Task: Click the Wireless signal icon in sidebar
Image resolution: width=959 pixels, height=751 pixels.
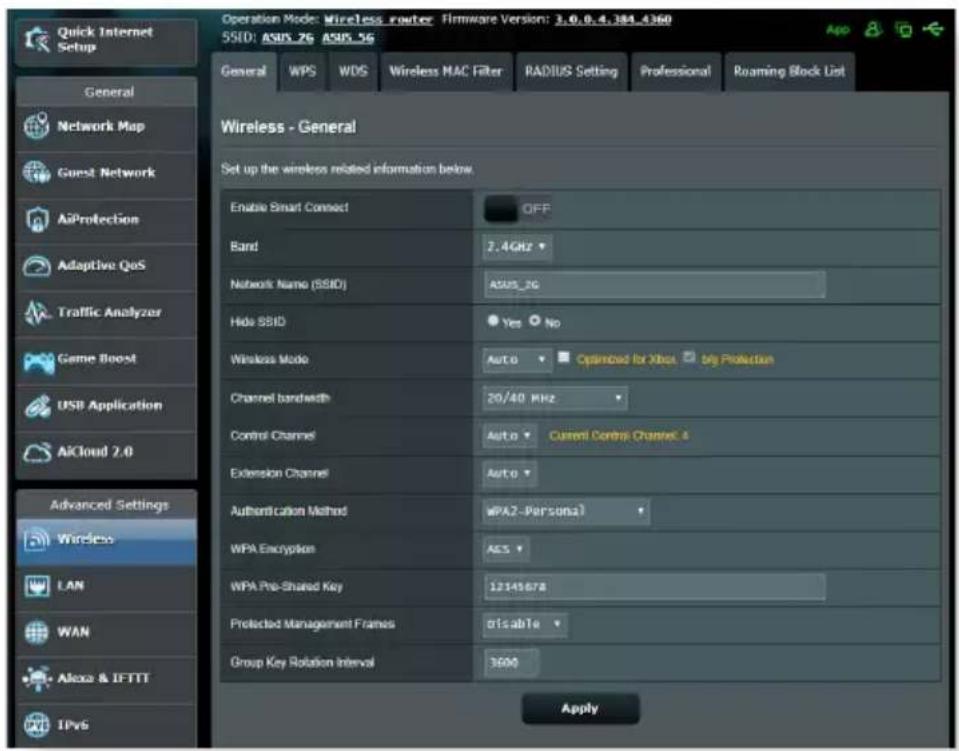Action: (x=37, y=539)
